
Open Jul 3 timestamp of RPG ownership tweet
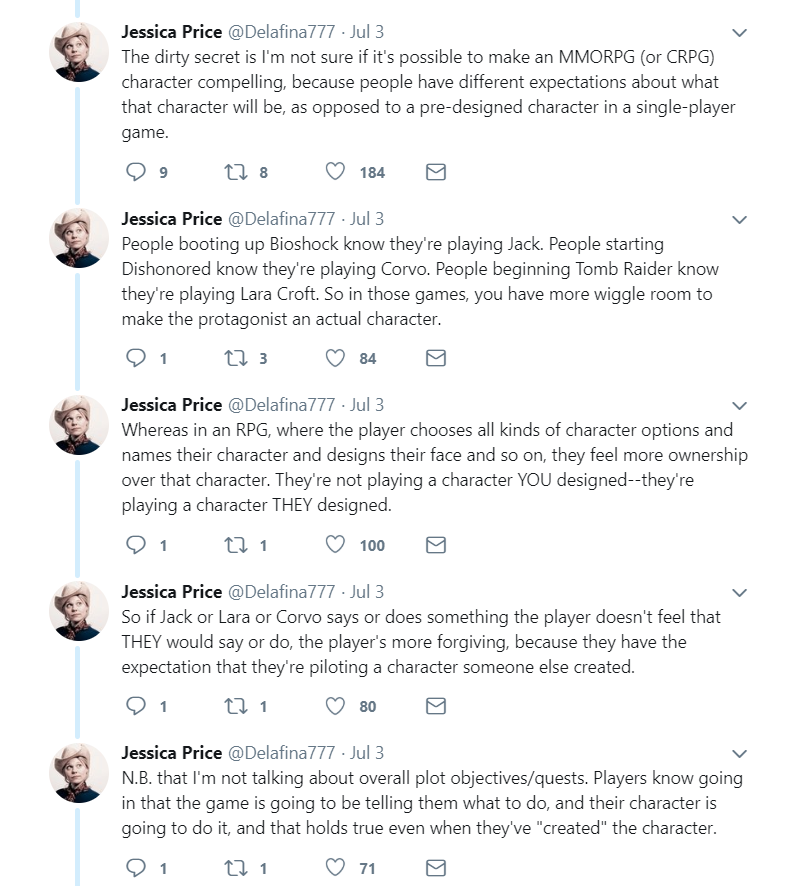(366, 405)
